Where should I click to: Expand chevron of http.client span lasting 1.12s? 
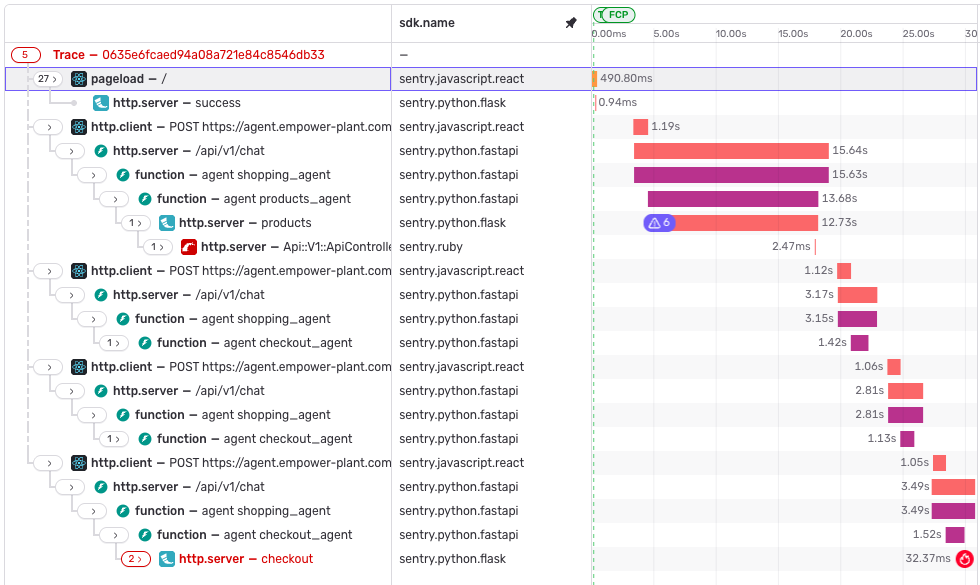tap(48, 271)
